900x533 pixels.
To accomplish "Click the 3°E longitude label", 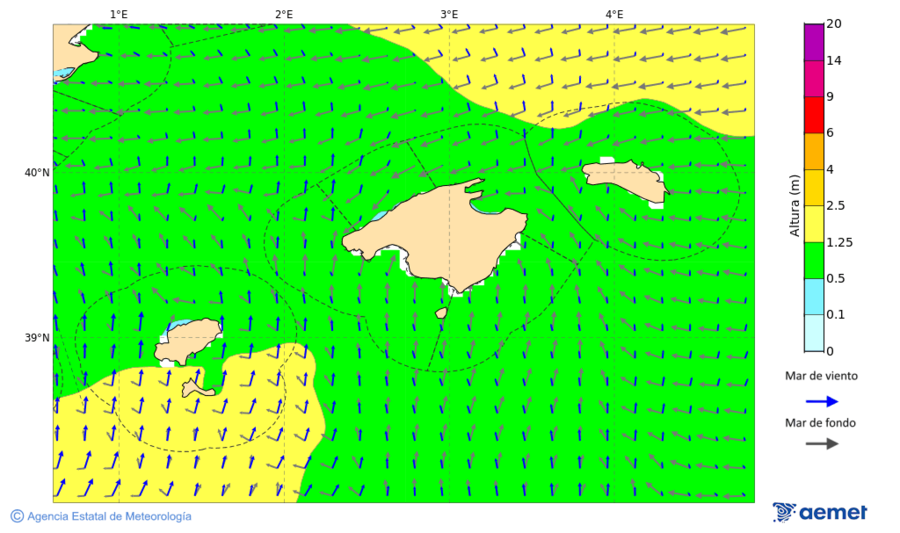I will click(x=449, y=14).
